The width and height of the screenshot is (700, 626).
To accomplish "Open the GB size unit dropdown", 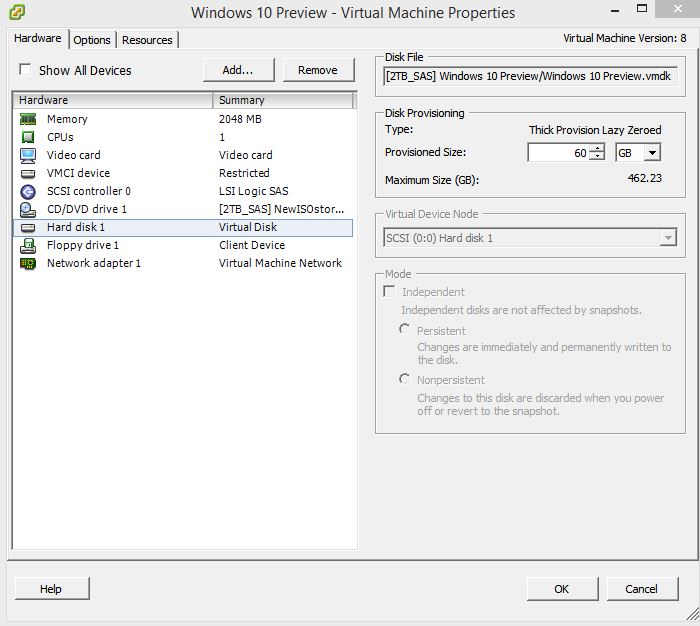I will pyautogui.click(x=652, y=153).
